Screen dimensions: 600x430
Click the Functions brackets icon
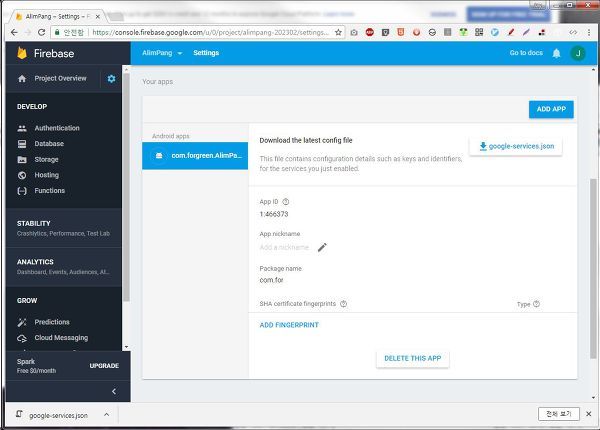22,191
